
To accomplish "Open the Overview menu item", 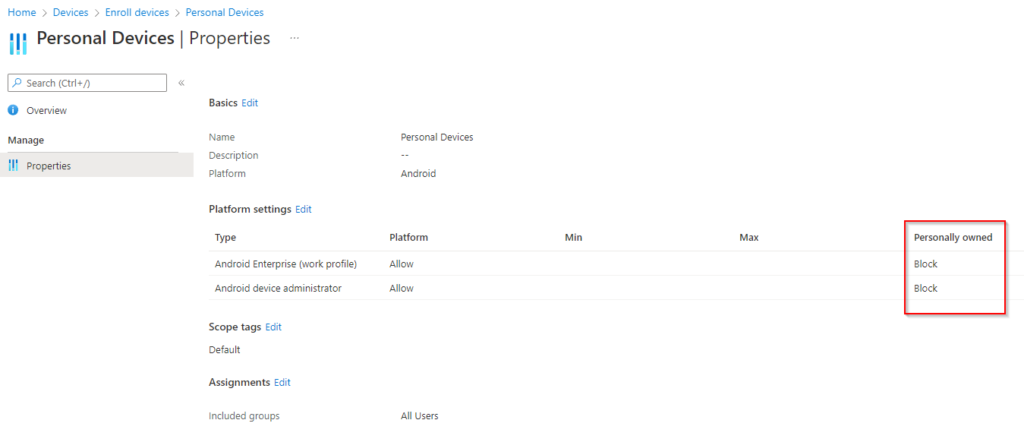I will (46, 110).
